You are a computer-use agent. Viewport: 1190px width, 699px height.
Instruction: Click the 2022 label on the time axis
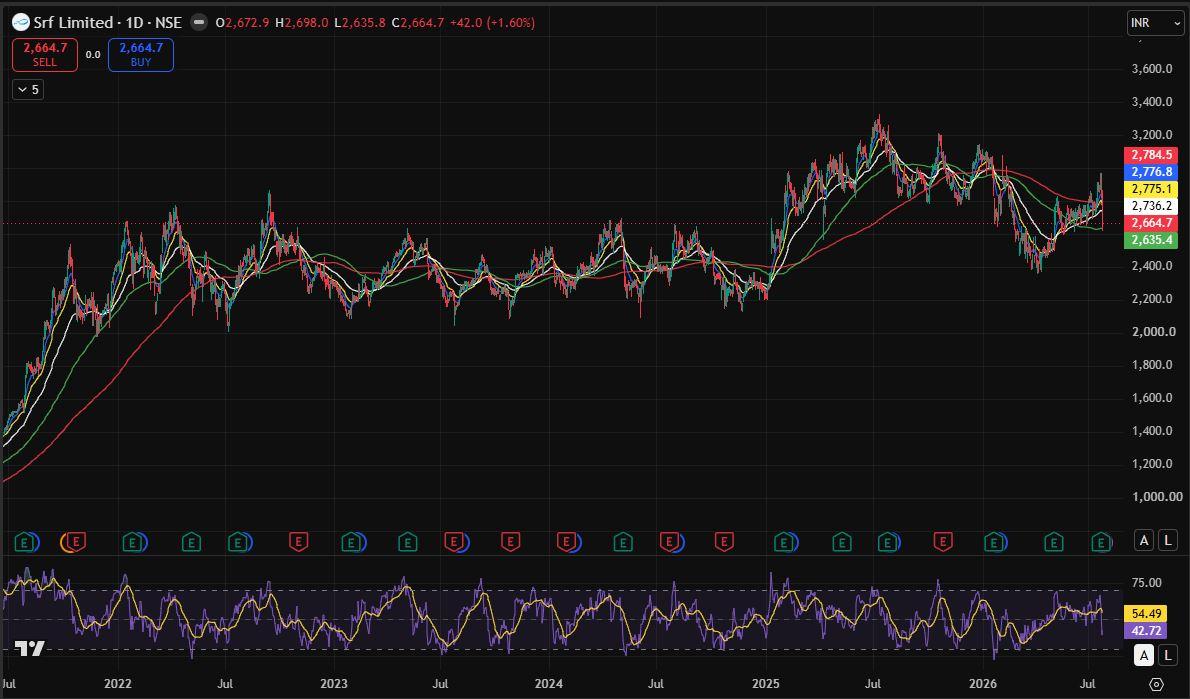coord(118,684)
